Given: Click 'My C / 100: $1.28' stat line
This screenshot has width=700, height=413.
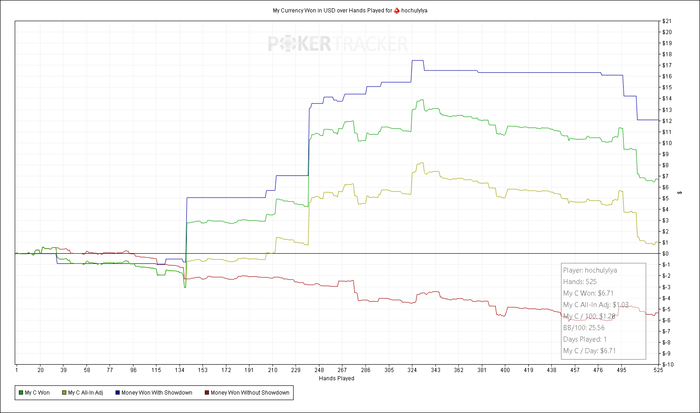Looking at the screenshot, I should 589,316.
